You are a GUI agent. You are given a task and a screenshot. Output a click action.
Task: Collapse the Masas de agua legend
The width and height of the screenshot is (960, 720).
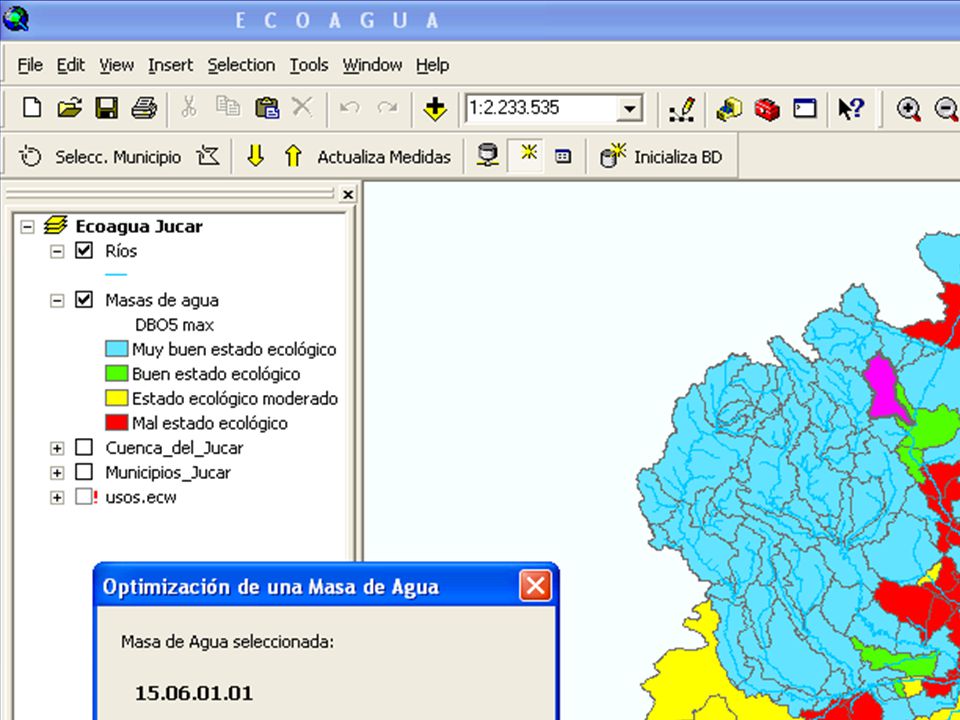[57, 300]
